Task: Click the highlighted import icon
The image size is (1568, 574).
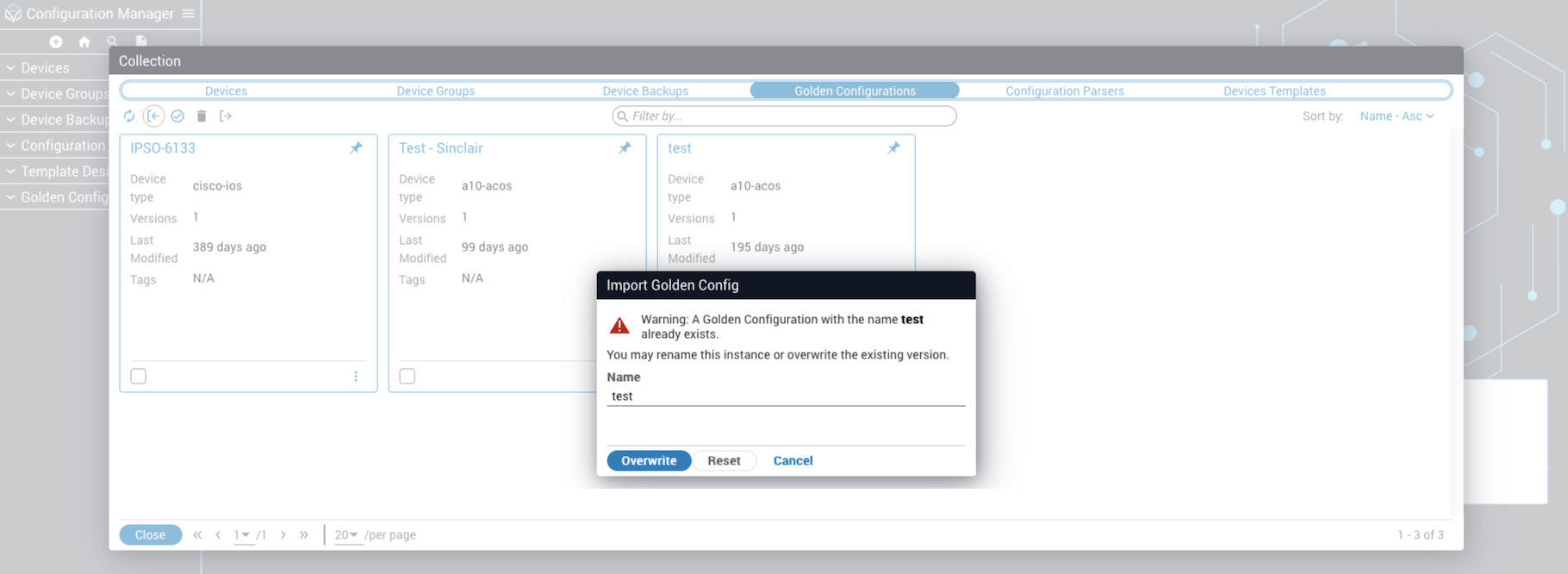Action: tap(153, 115)
